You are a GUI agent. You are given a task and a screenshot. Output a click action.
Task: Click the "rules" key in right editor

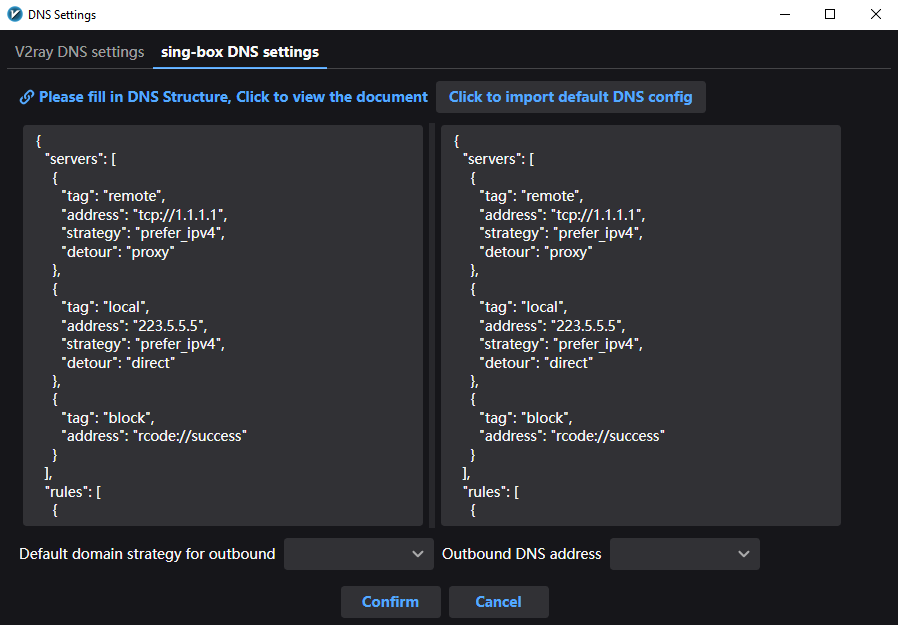[485, 492]
